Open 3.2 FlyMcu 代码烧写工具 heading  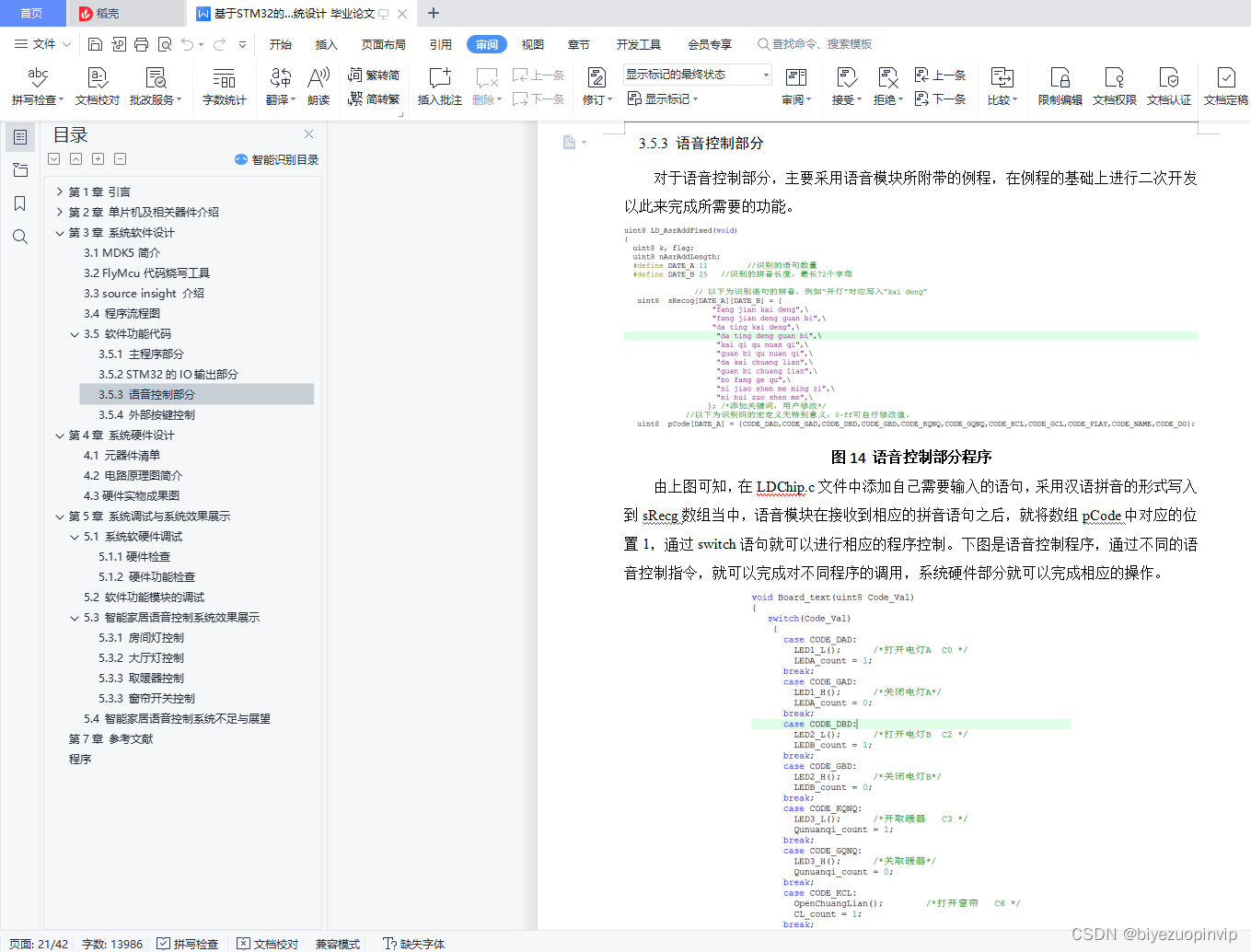point(146,273)
